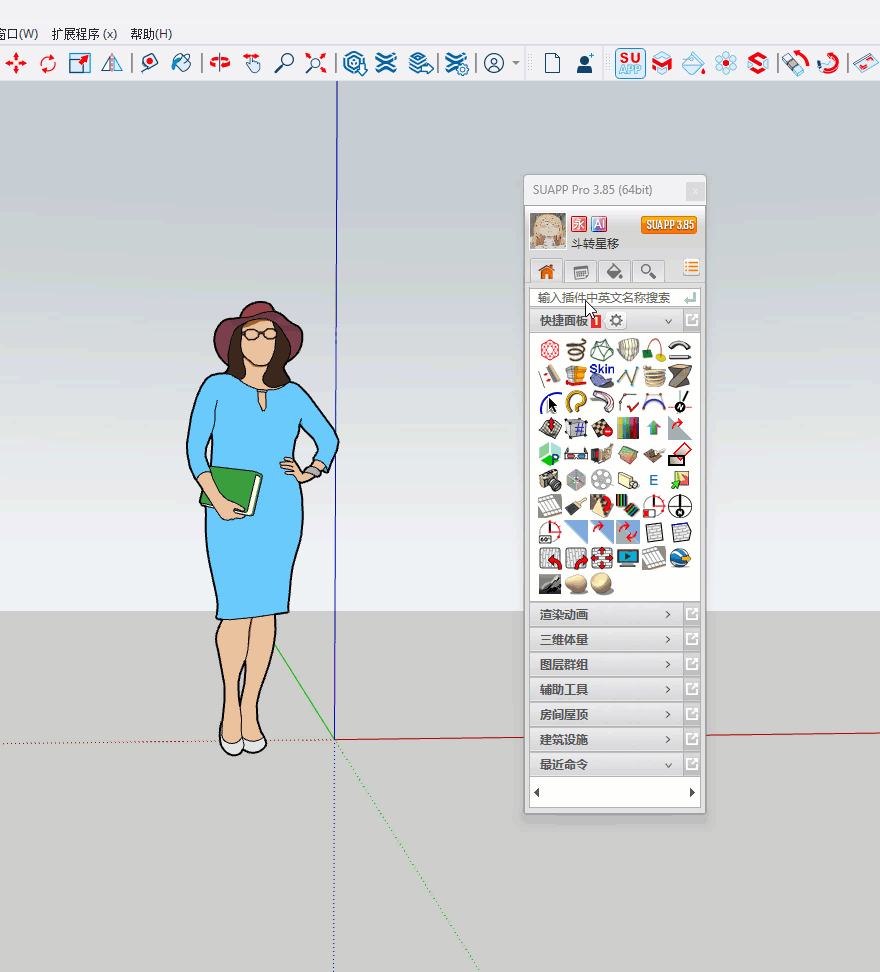Click the film reel plugin icon

pos(601,480)
